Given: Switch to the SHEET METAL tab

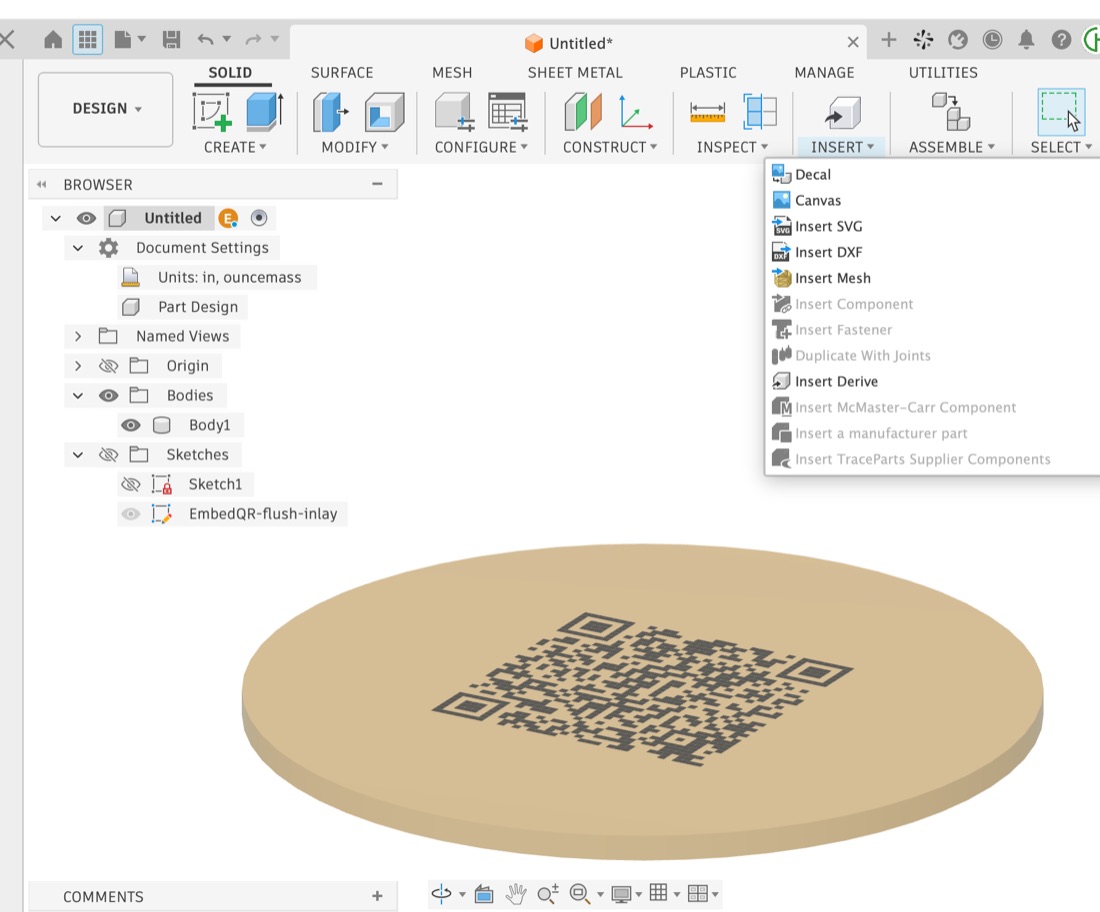Looking at the screenshot, I should tap(575, 72).
